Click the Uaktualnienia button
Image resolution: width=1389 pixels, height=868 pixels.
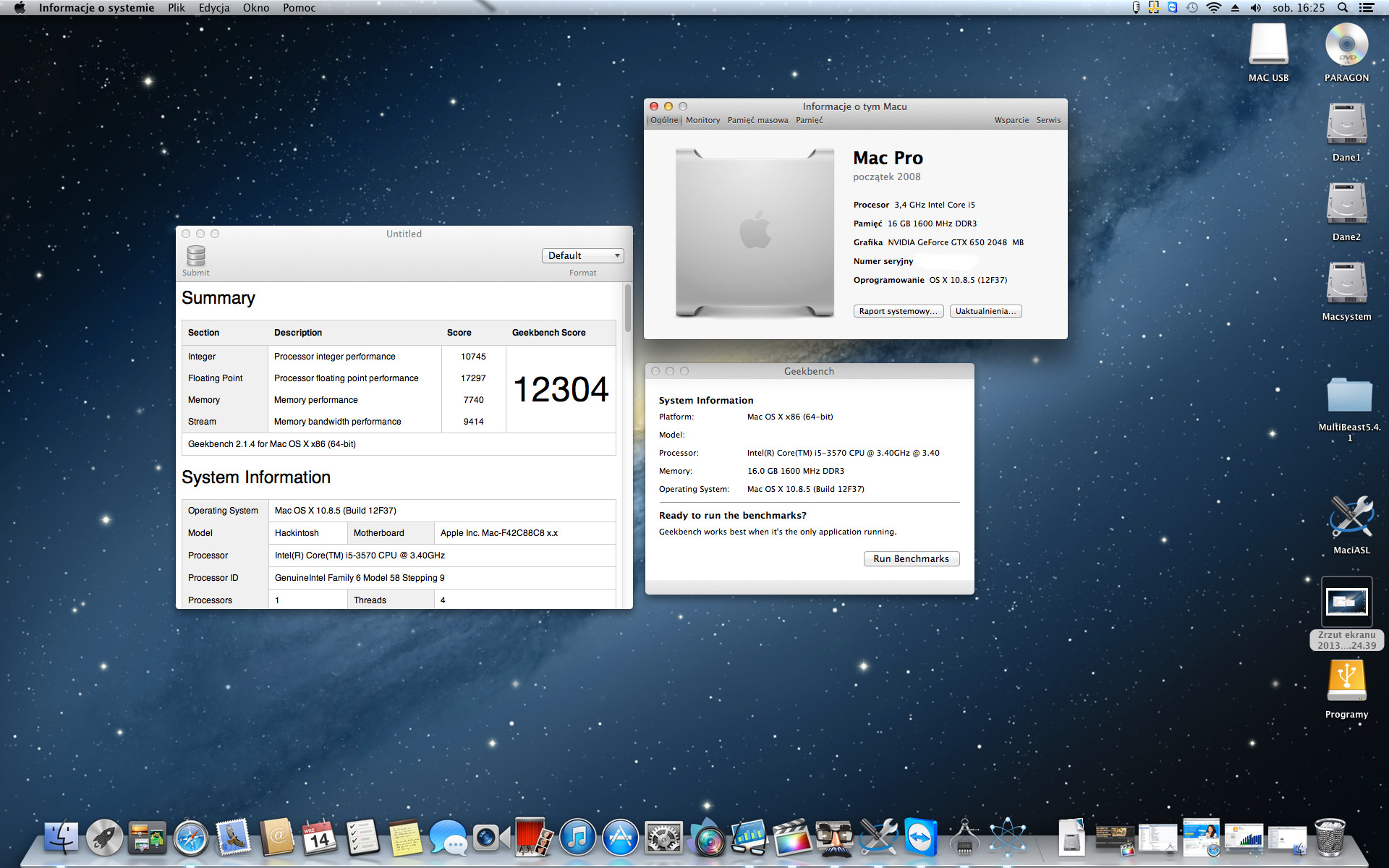(x=985, y=311)
